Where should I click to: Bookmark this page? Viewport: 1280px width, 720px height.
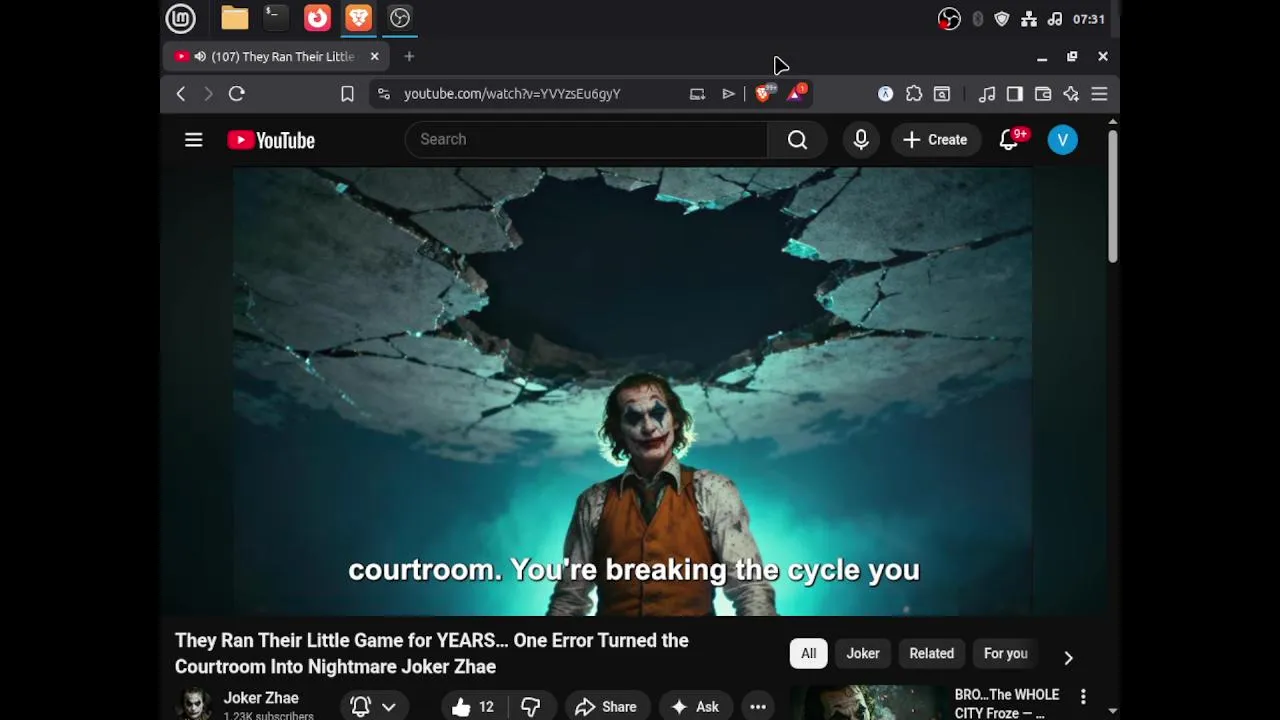tap(347, 94)
